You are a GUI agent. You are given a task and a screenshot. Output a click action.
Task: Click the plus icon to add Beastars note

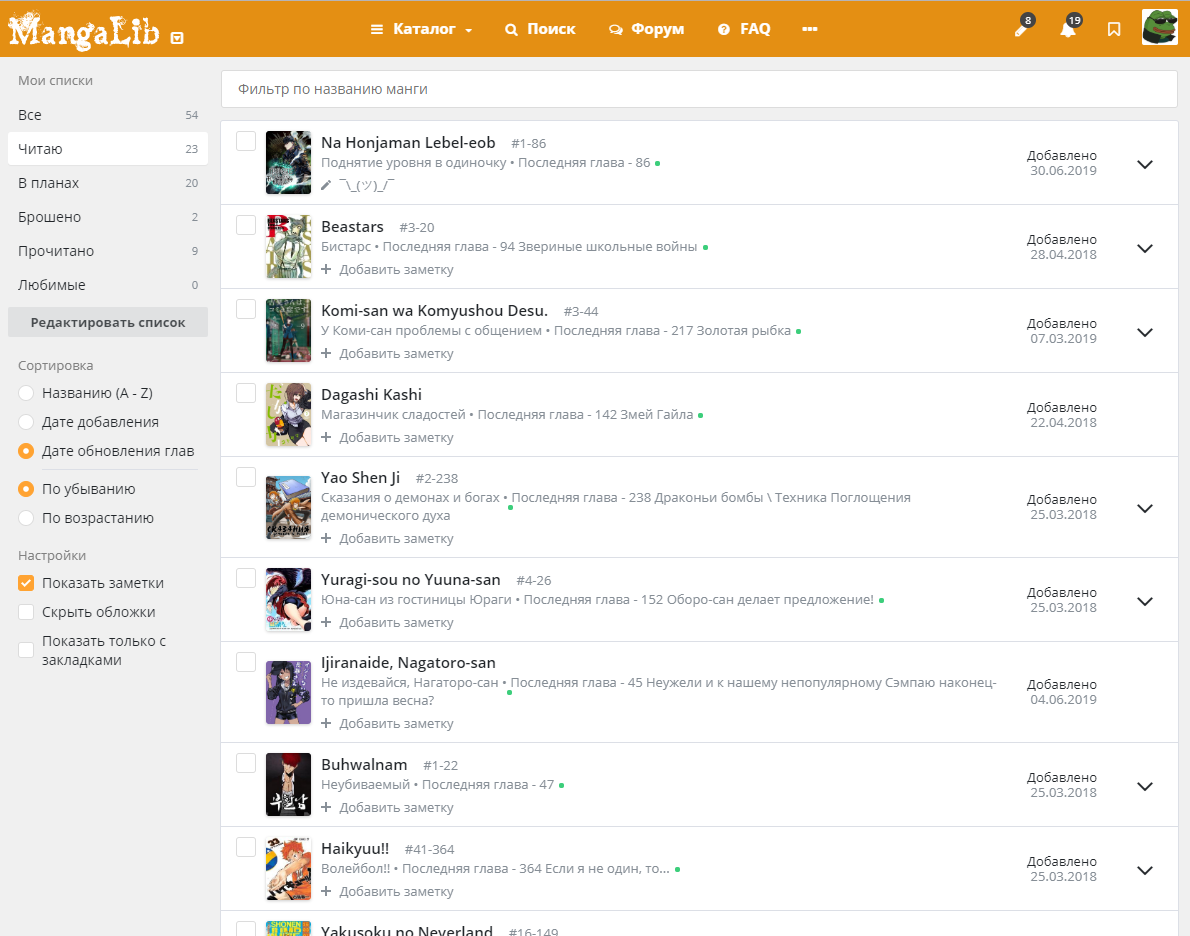pos(326,269)
